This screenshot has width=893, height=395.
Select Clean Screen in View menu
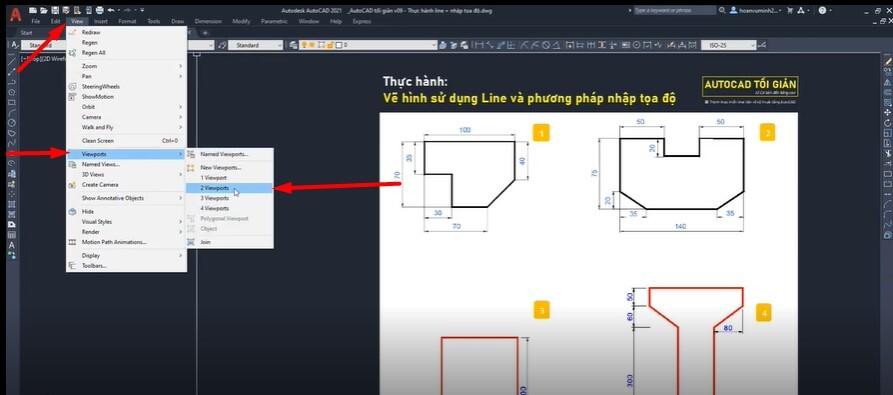[127, 141]
